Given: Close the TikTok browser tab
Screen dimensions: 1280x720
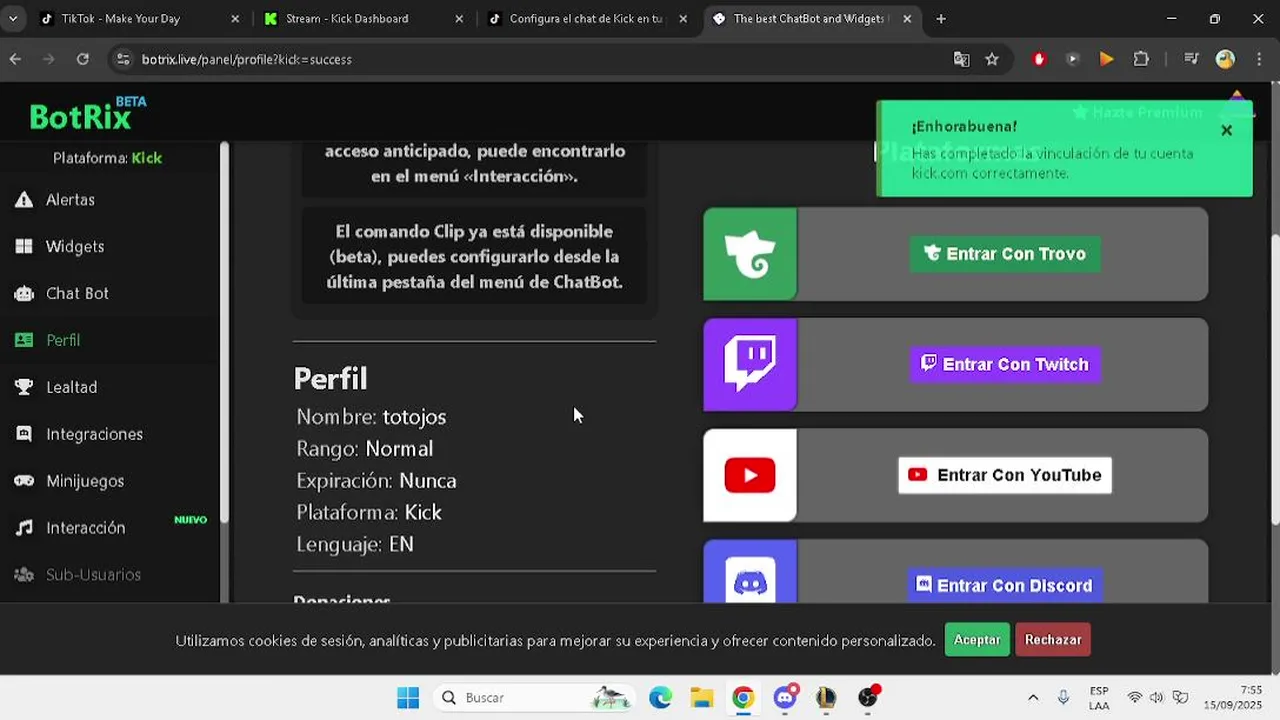Looking at the screenshot, I should (x=235, y=19).
